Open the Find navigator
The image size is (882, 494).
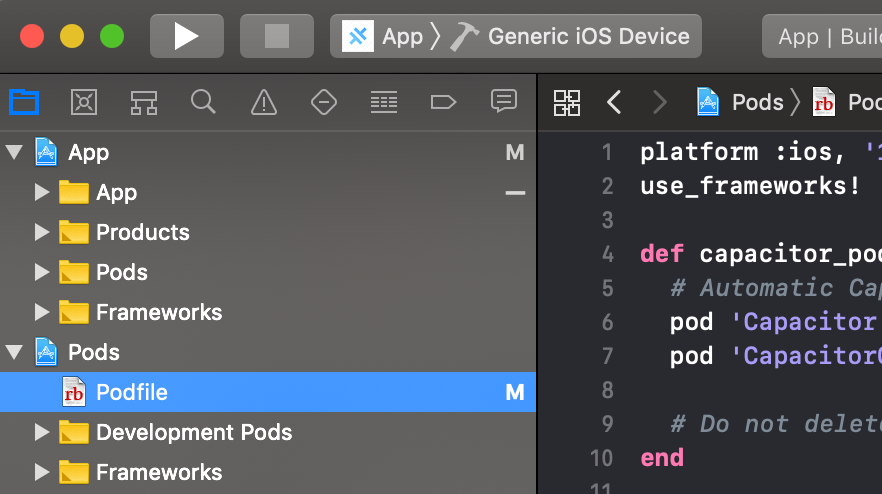(203, 101)
